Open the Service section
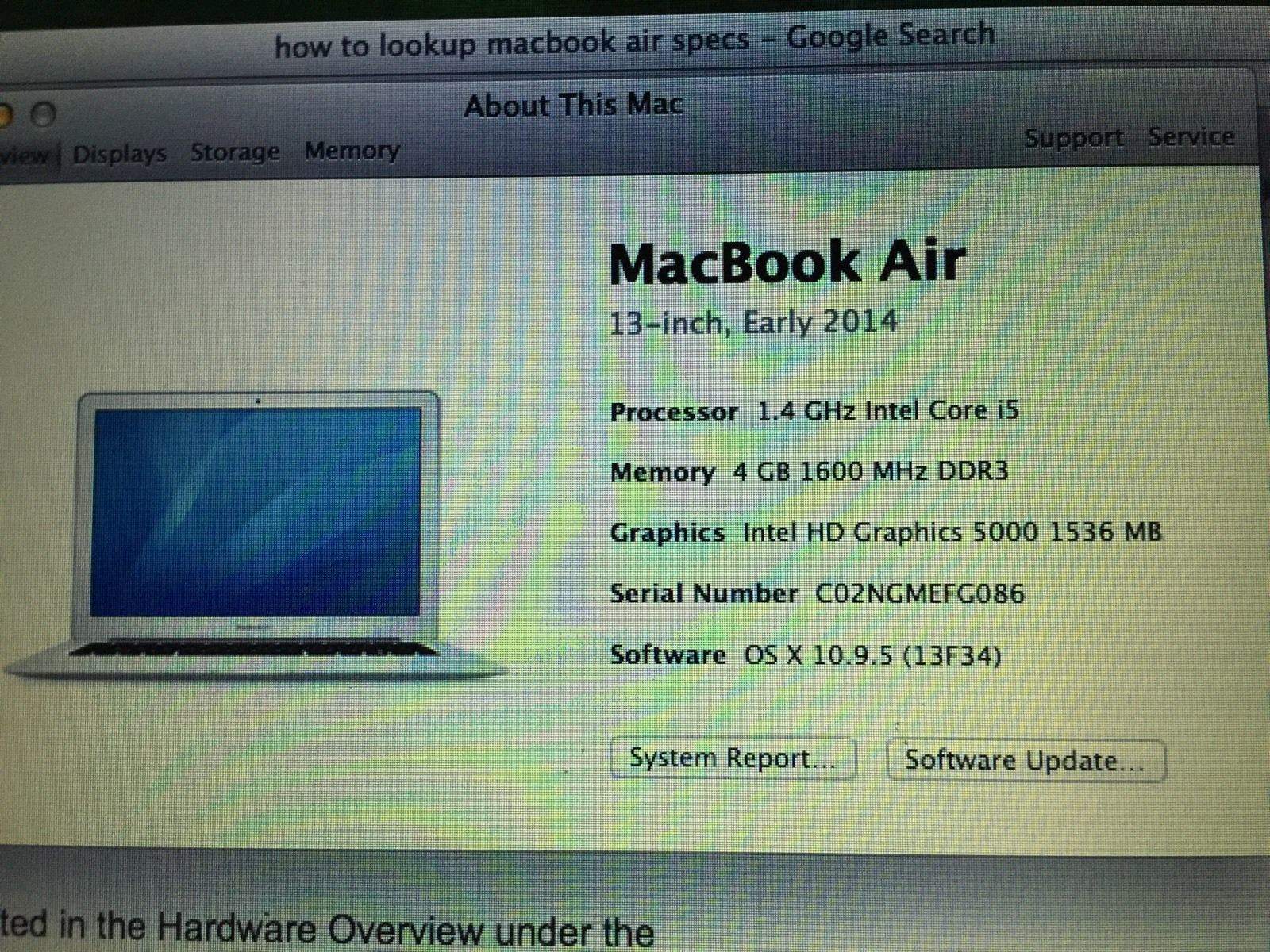Screen dimensions: 1270x952 tap(1191, 136)
